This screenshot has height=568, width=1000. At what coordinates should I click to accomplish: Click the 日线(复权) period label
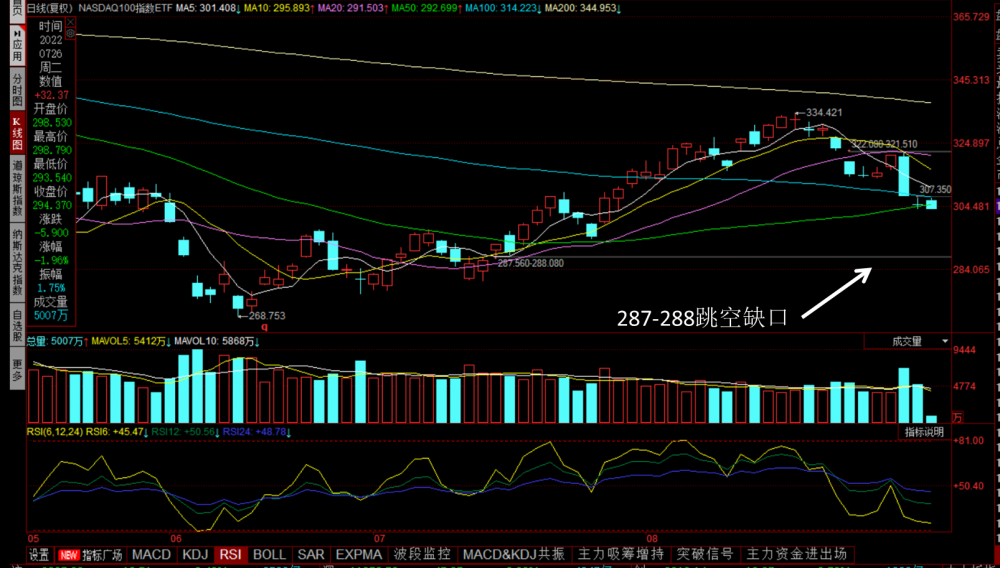coord(48,8)
